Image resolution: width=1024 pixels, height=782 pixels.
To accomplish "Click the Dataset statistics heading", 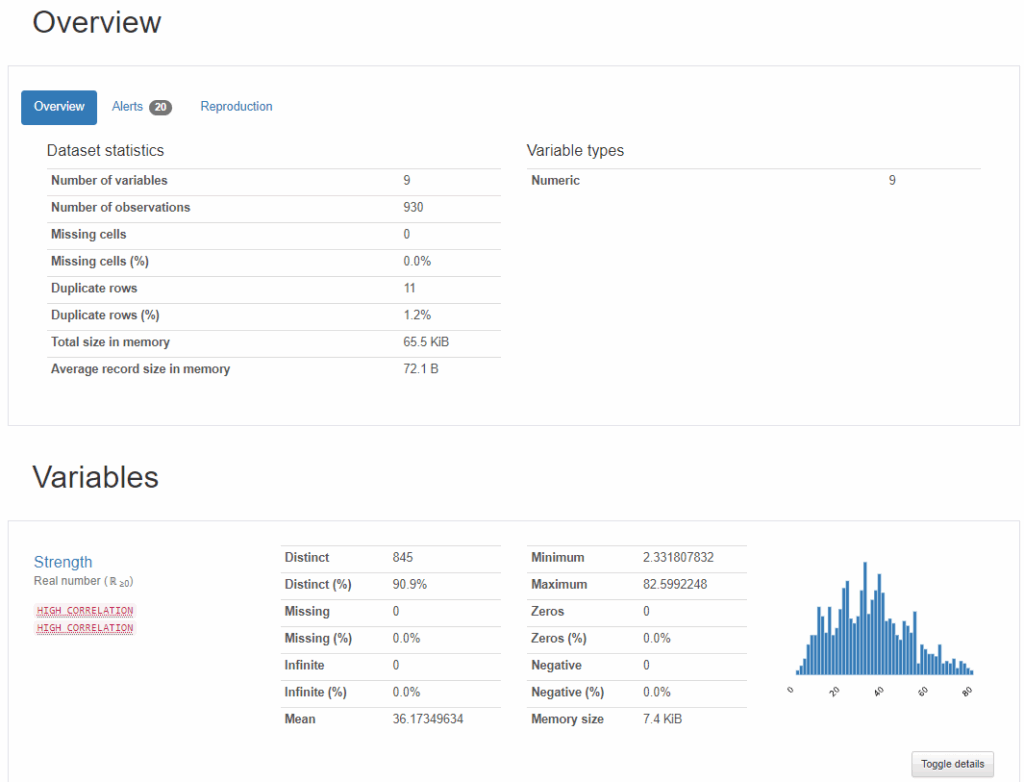I will pos(105,151).
